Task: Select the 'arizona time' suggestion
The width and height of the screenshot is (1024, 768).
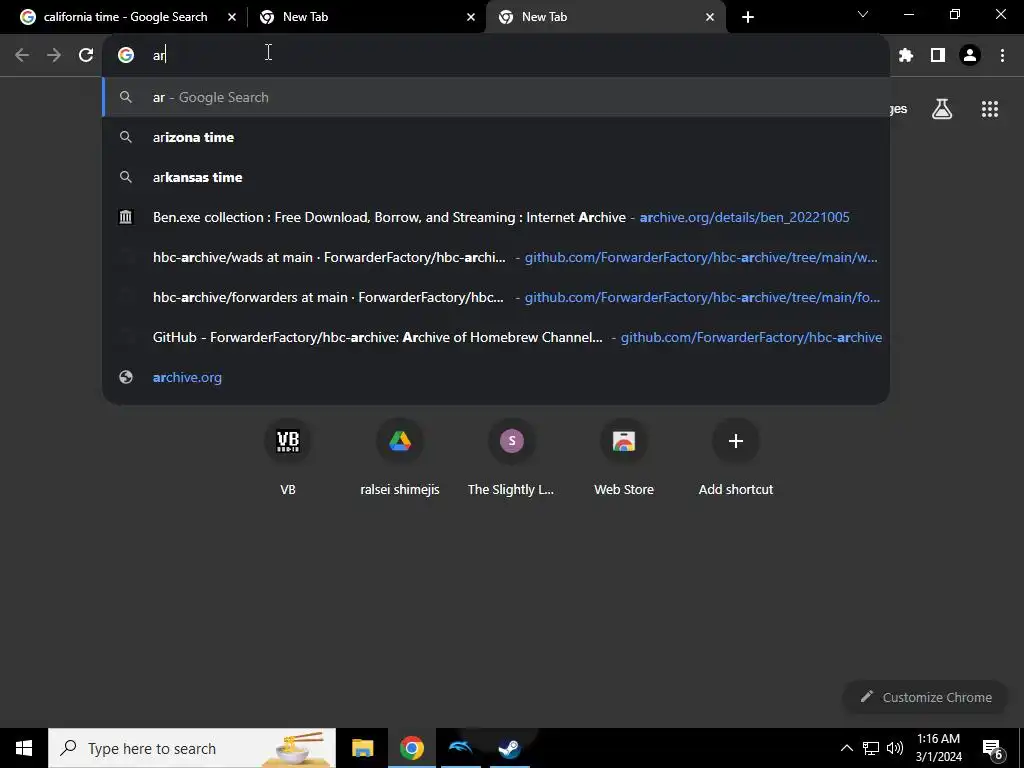Action: coord(496,137)
